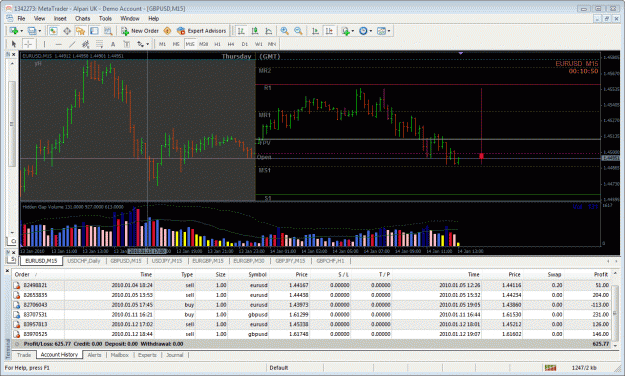625x376 pixels.
Task: Expand the Templates dropdown arrow
Action: pos(389,31)
